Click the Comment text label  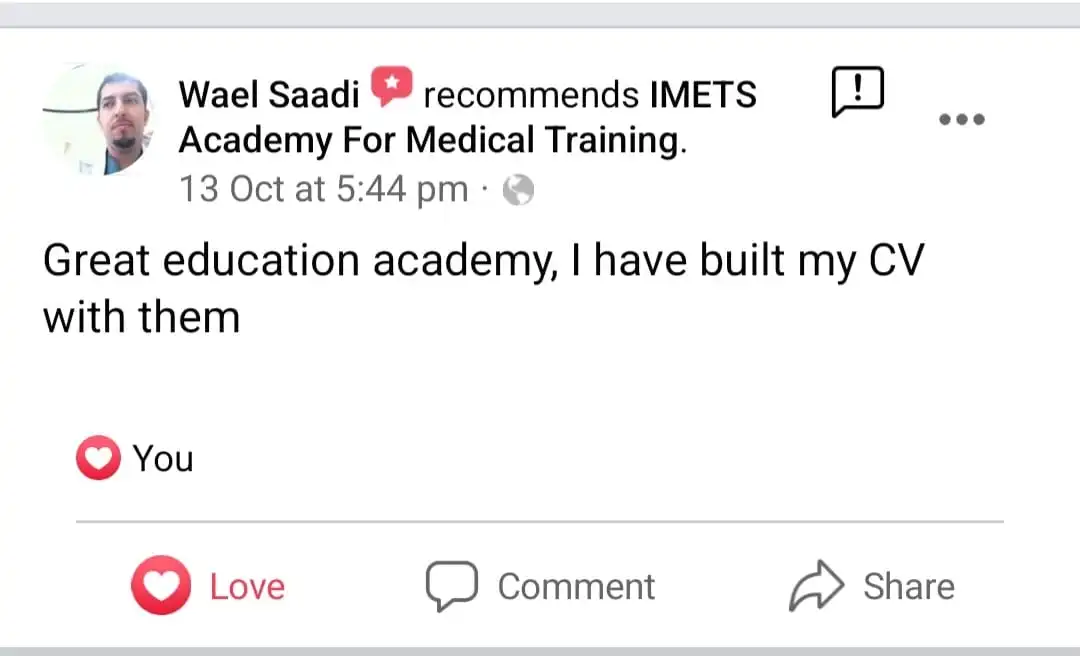(x=576, y=587)
